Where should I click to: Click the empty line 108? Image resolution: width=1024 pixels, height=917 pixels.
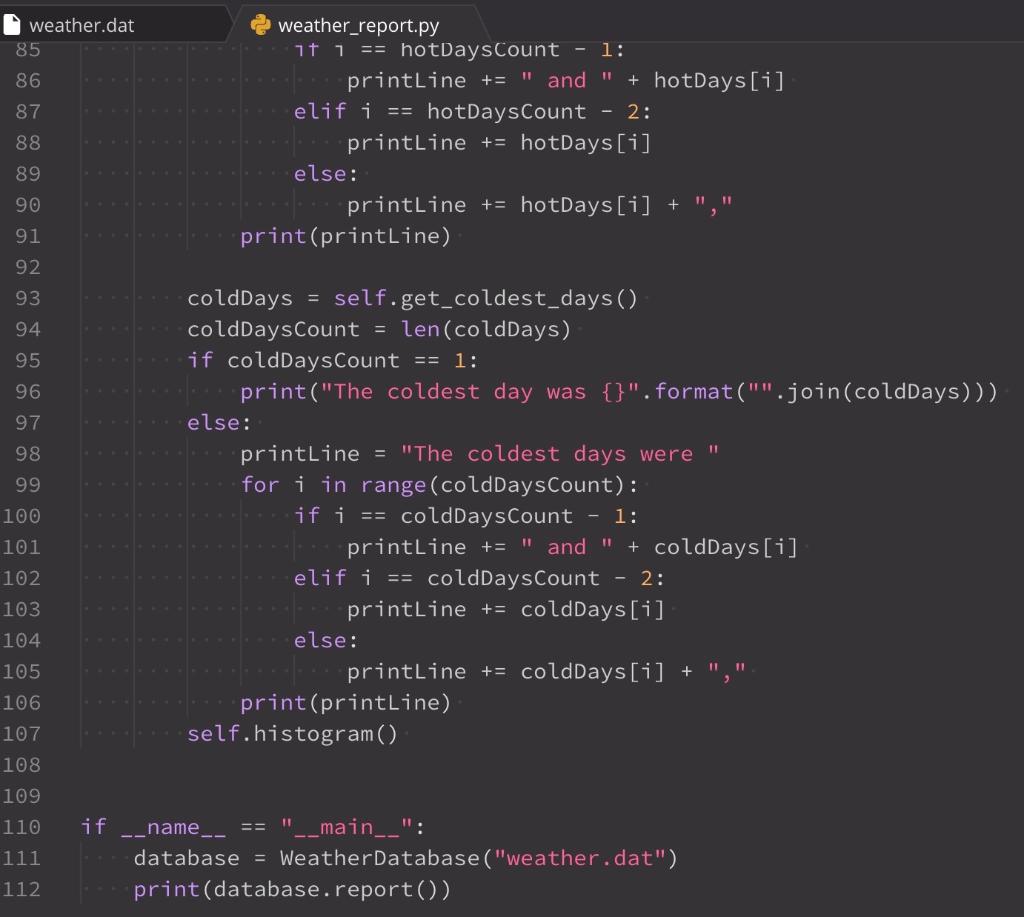pos(300,764)
